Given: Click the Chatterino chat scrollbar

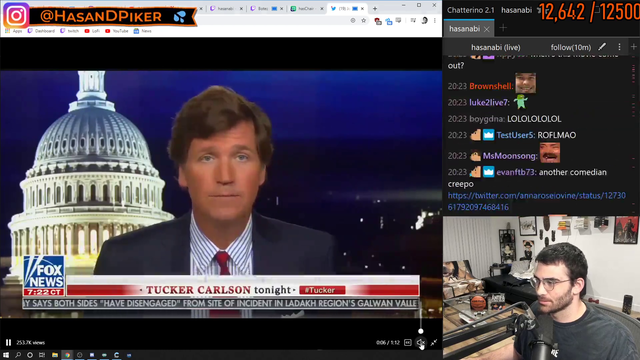Looking at the screenshot, I should click(634, 135).
